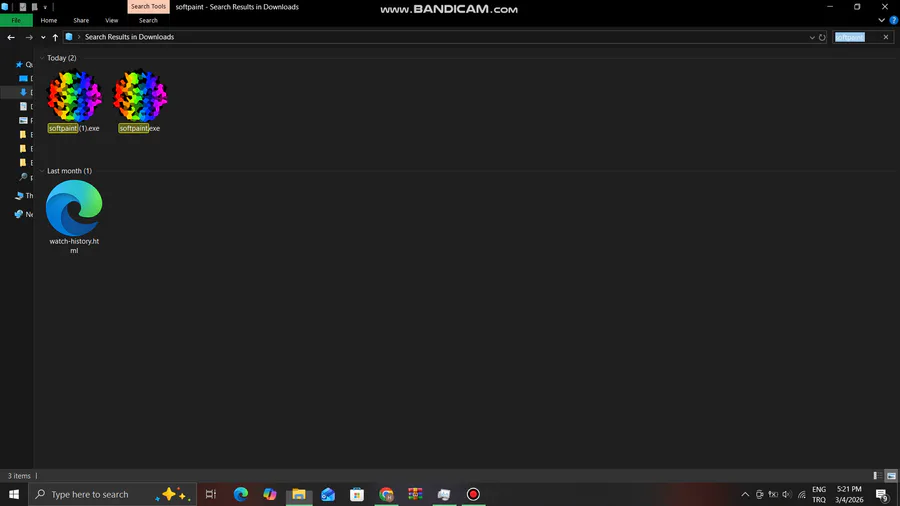Collapse the Today (2) group

click(42, 58)
